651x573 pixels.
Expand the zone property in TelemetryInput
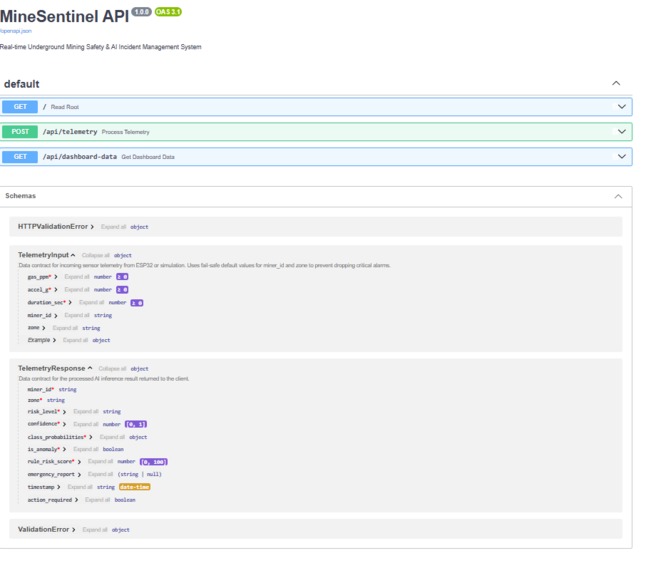coord(44,328)
